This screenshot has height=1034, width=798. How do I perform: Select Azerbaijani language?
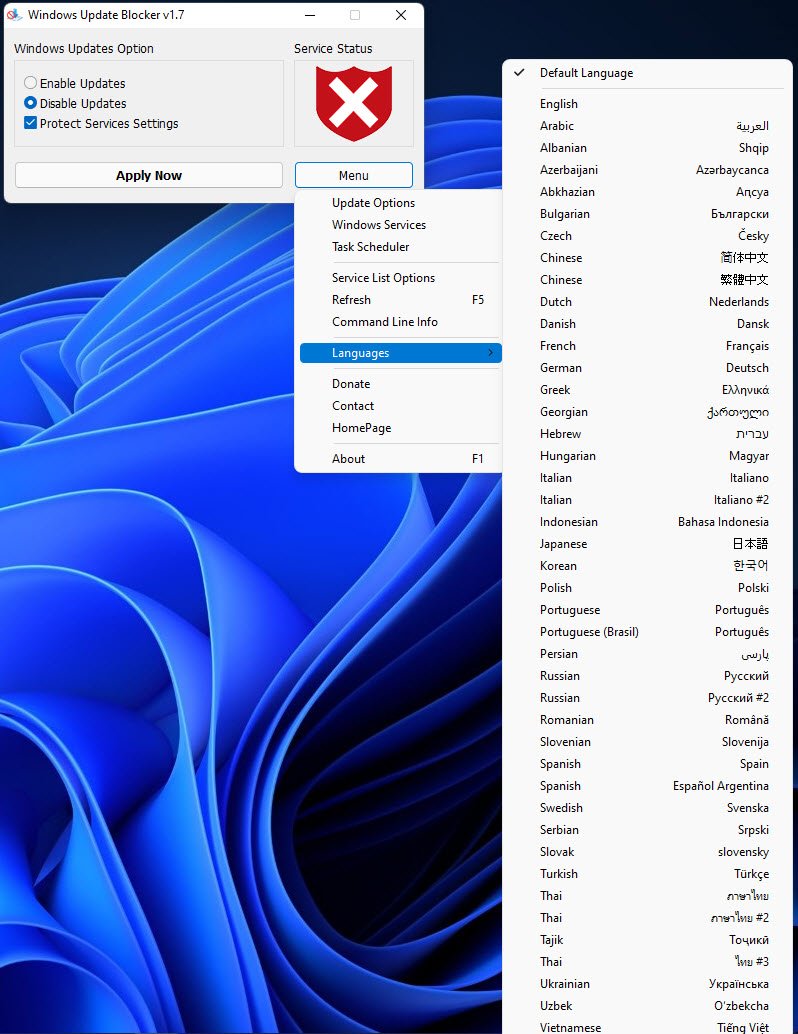[x=647, y=169]
